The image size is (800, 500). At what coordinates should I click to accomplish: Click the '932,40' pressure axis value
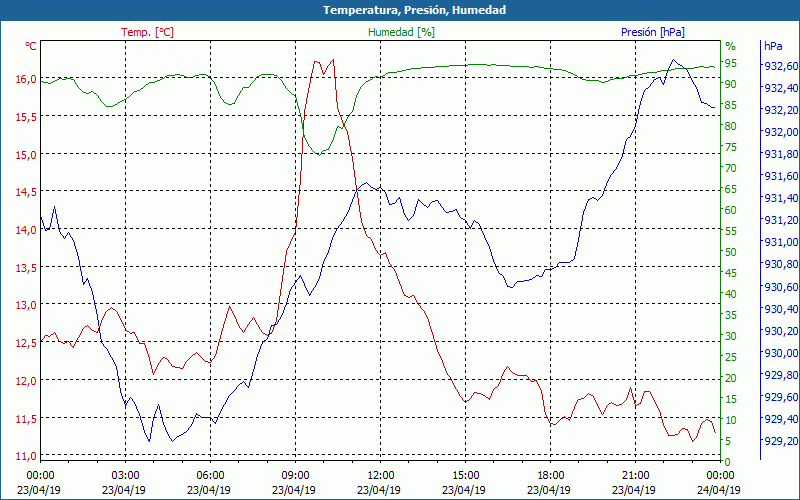(781, 88)
